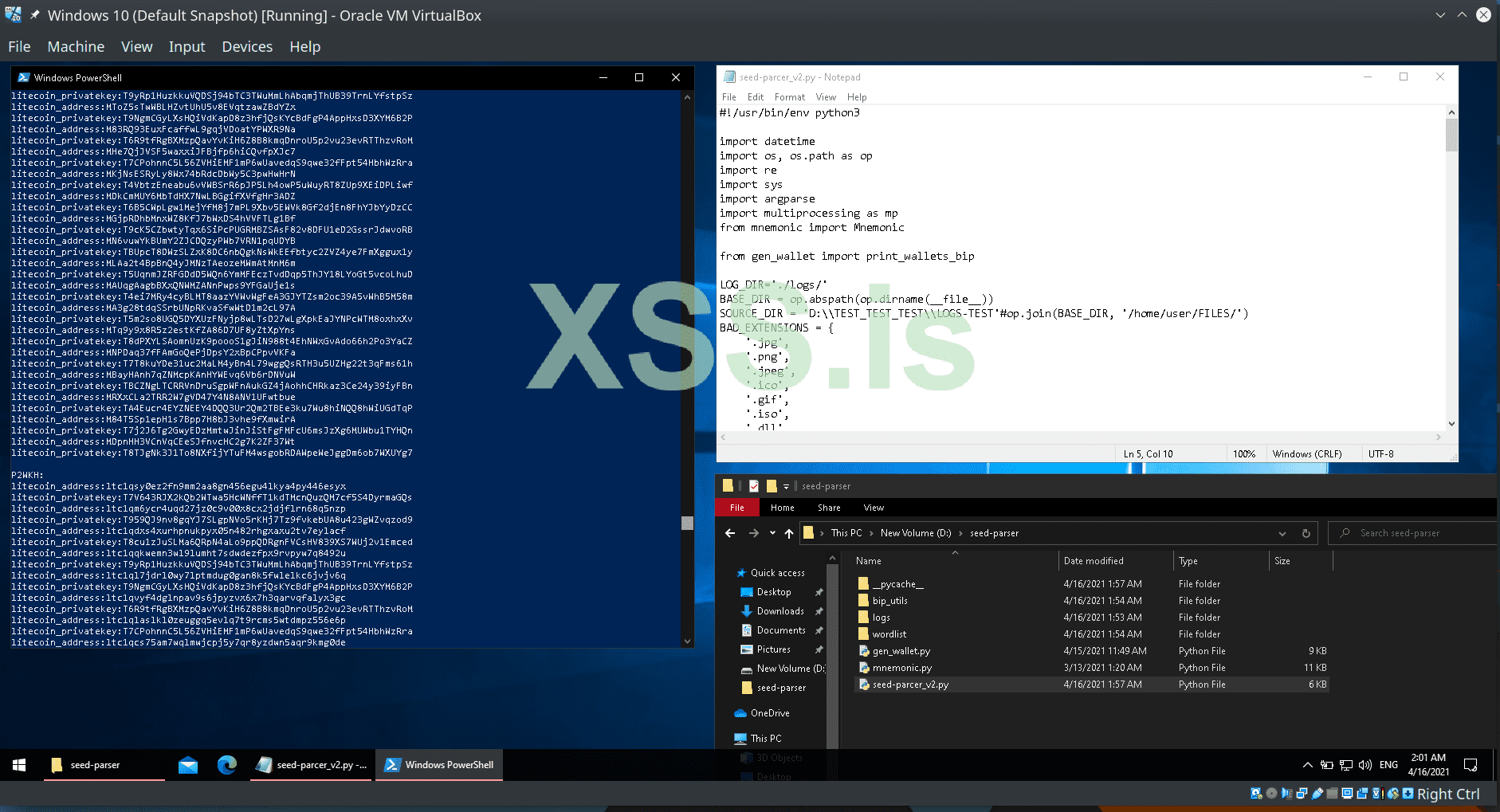The height and width of the screenshot is (812, 1500).
Task: Open the address bar history dropdown in Explorer
Action: (x=1281, y=533)
